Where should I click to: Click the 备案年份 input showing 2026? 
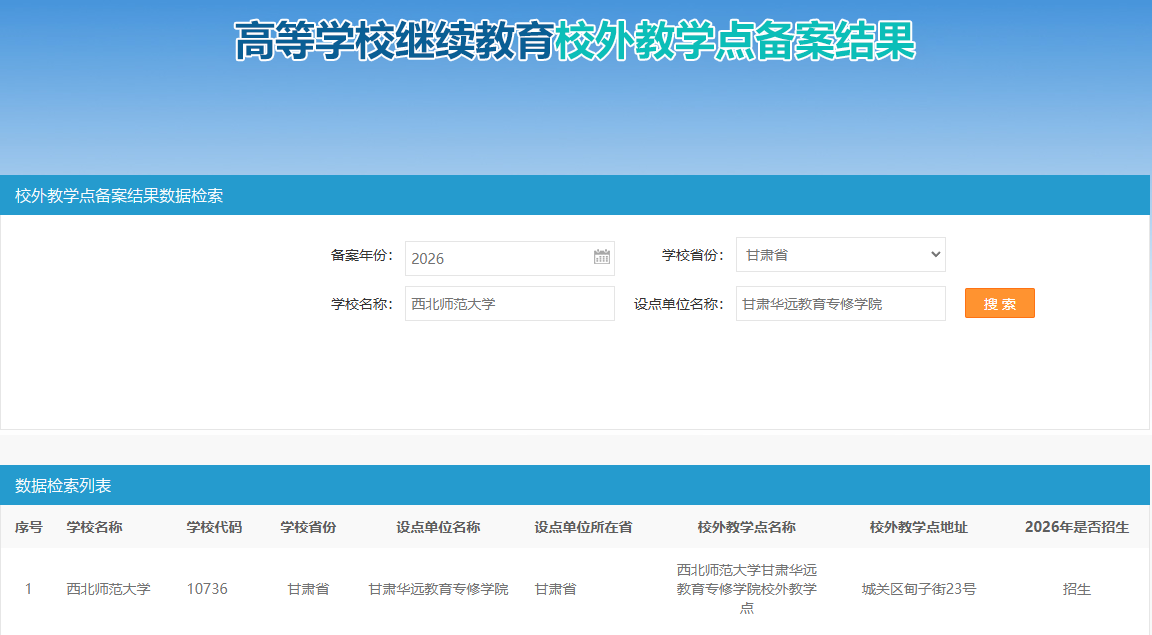click(x=509, y=259)
